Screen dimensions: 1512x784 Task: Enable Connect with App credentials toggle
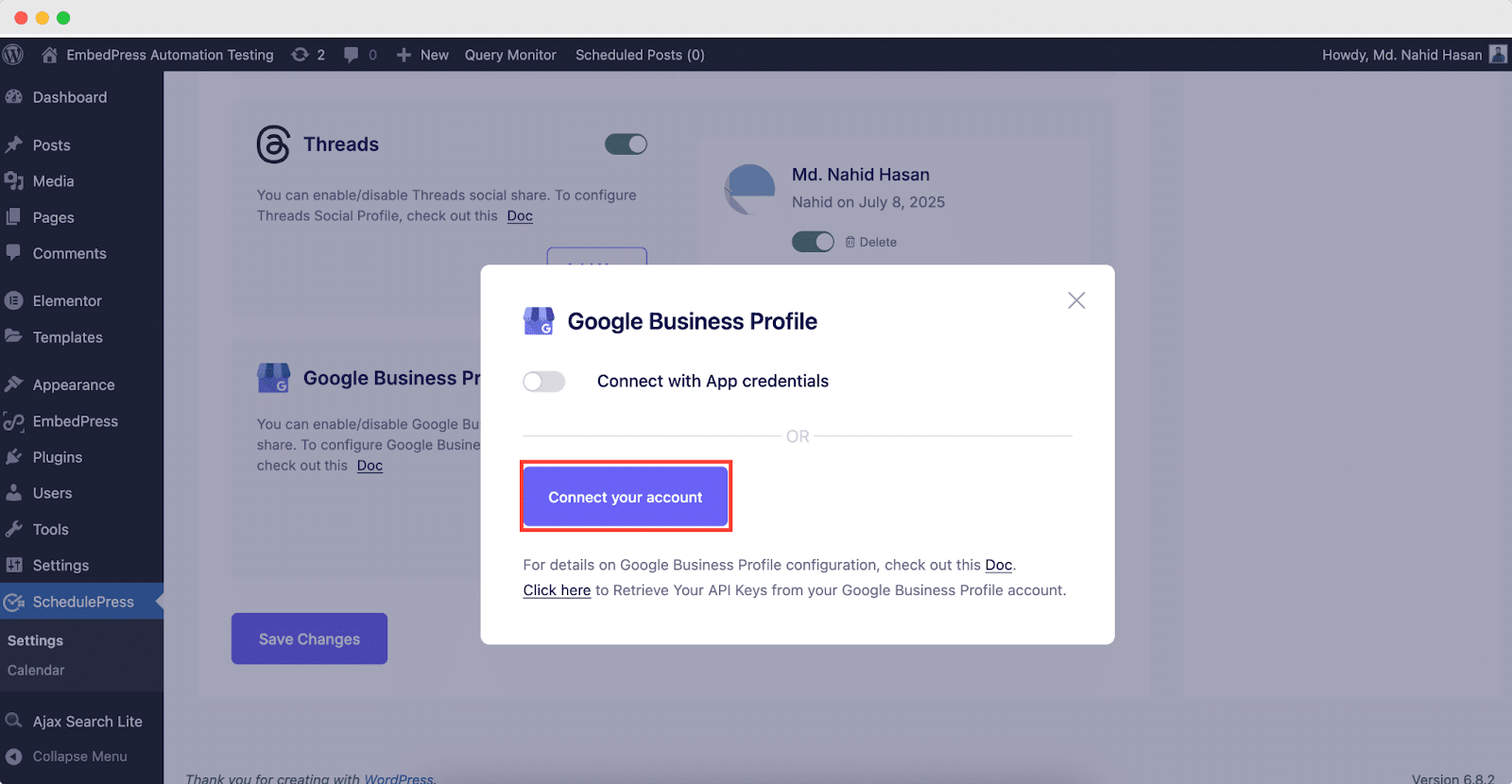click(x=544, y=382)
